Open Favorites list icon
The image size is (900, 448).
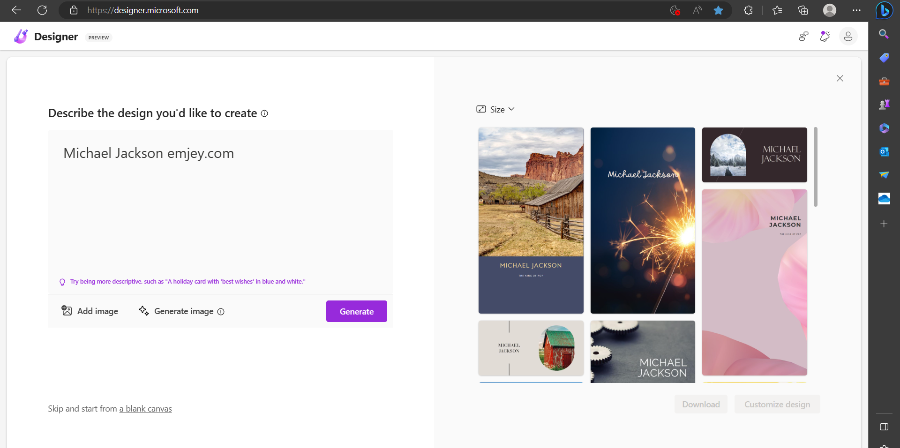[777, 10]
